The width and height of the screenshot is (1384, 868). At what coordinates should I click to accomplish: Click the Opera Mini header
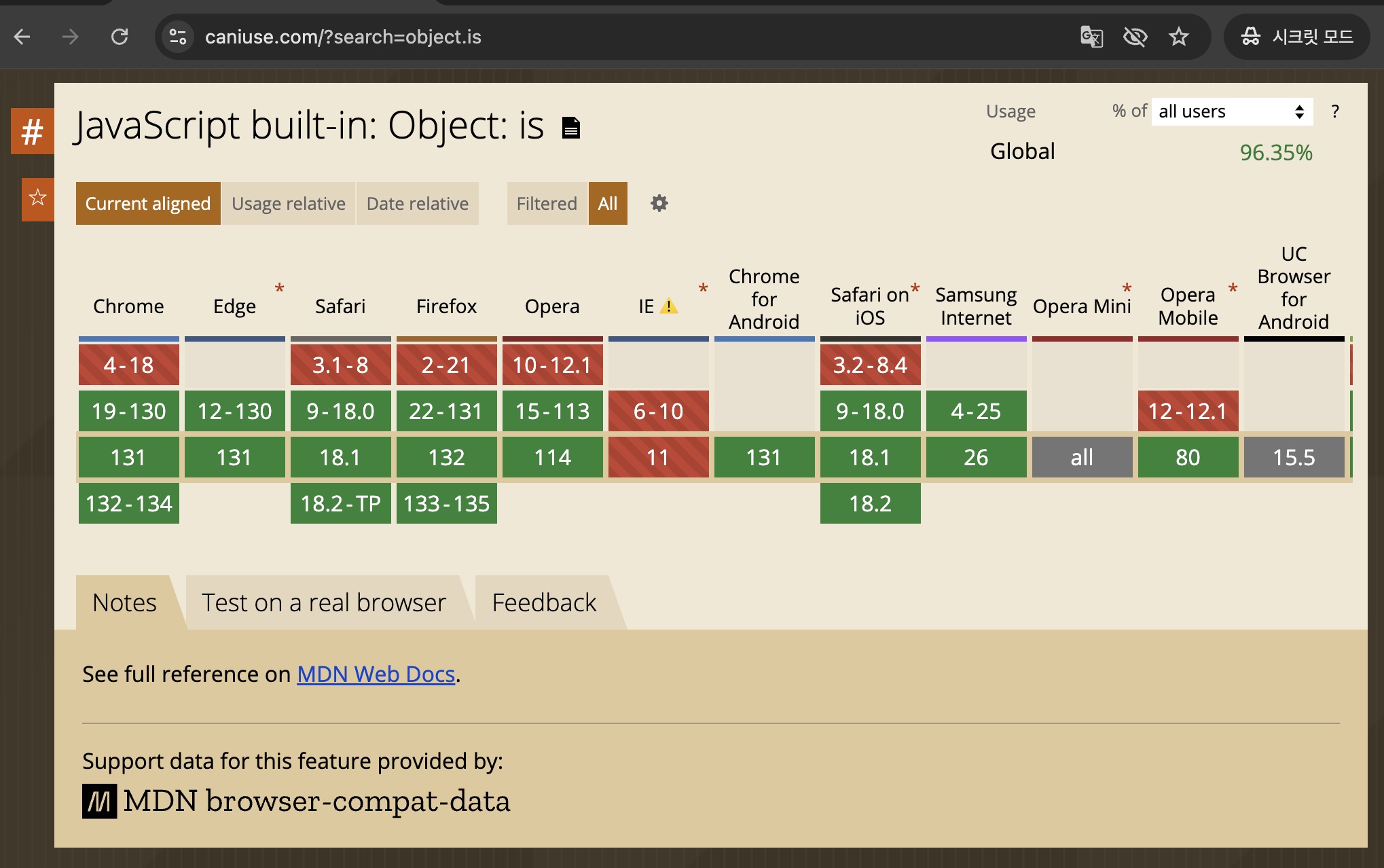tap(1082, 306)
